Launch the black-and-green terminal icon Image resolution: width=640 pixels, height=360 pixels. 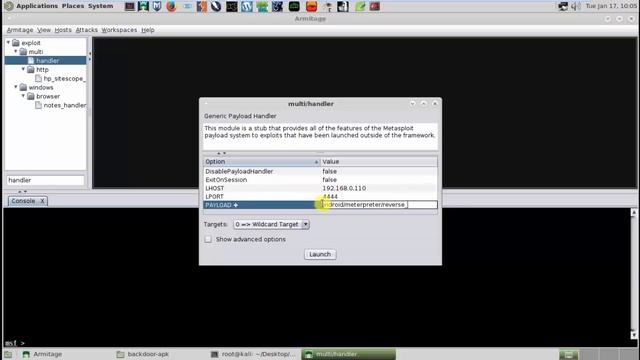click(294, 6)
